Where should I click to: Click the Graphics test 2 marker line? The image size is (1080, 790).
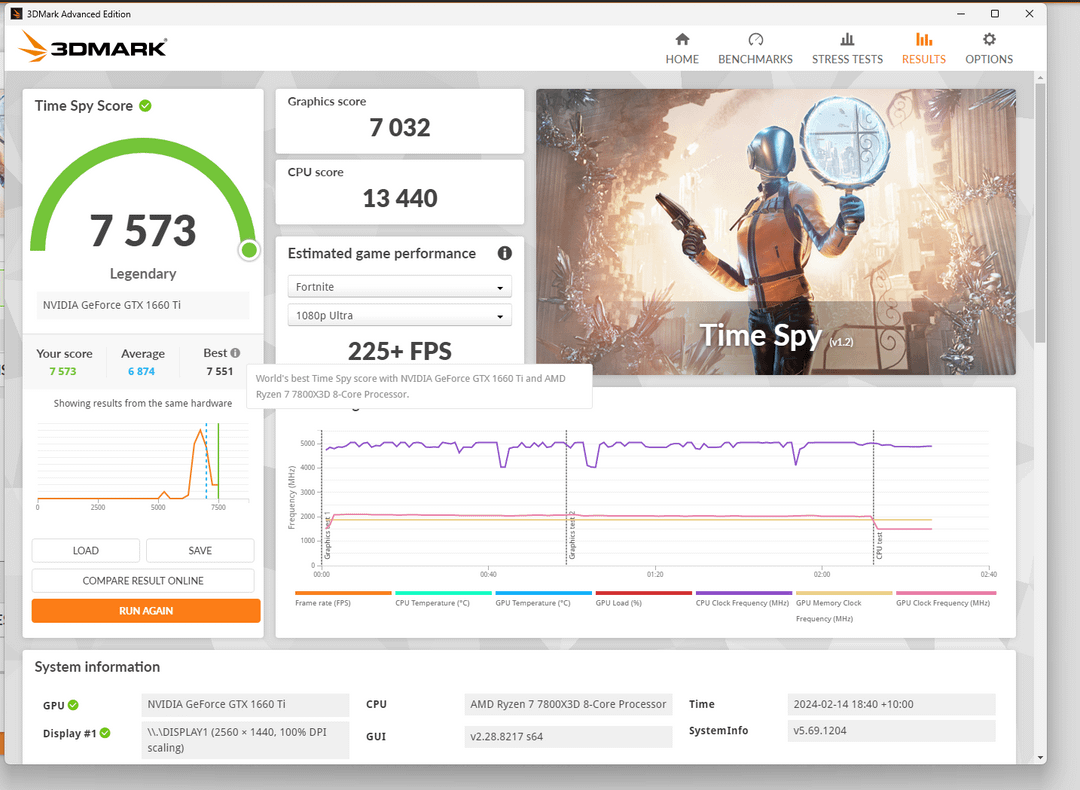click(x=566, y=496)
